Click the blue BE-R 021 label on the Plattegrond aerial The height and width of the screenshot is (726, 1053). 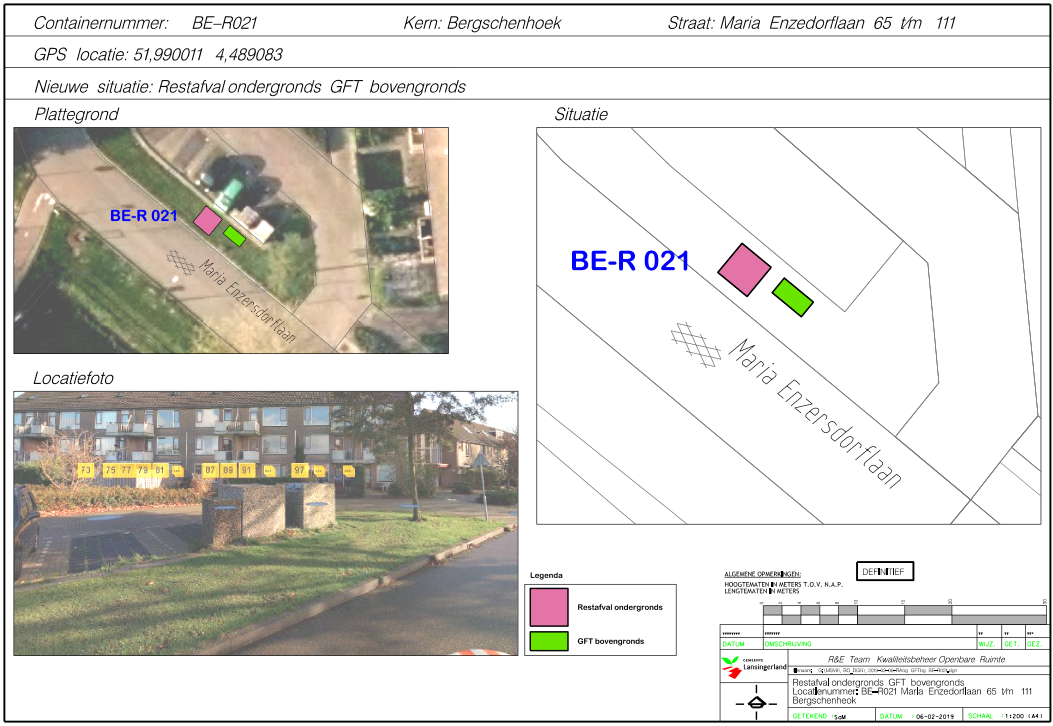coord(143,215)
